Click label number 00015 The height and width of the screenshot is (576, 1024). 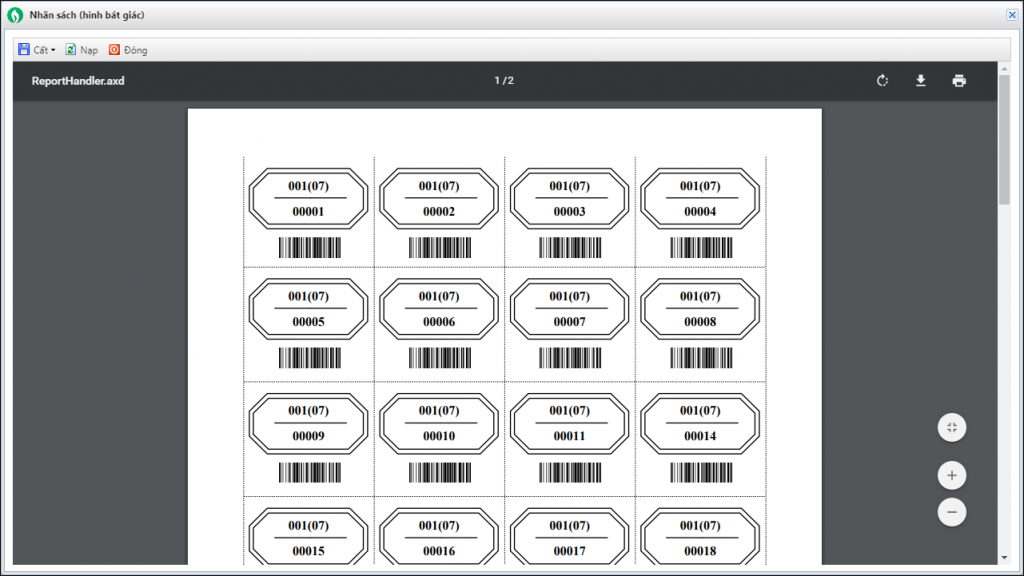pyautogui.click(x=308, y=551)
